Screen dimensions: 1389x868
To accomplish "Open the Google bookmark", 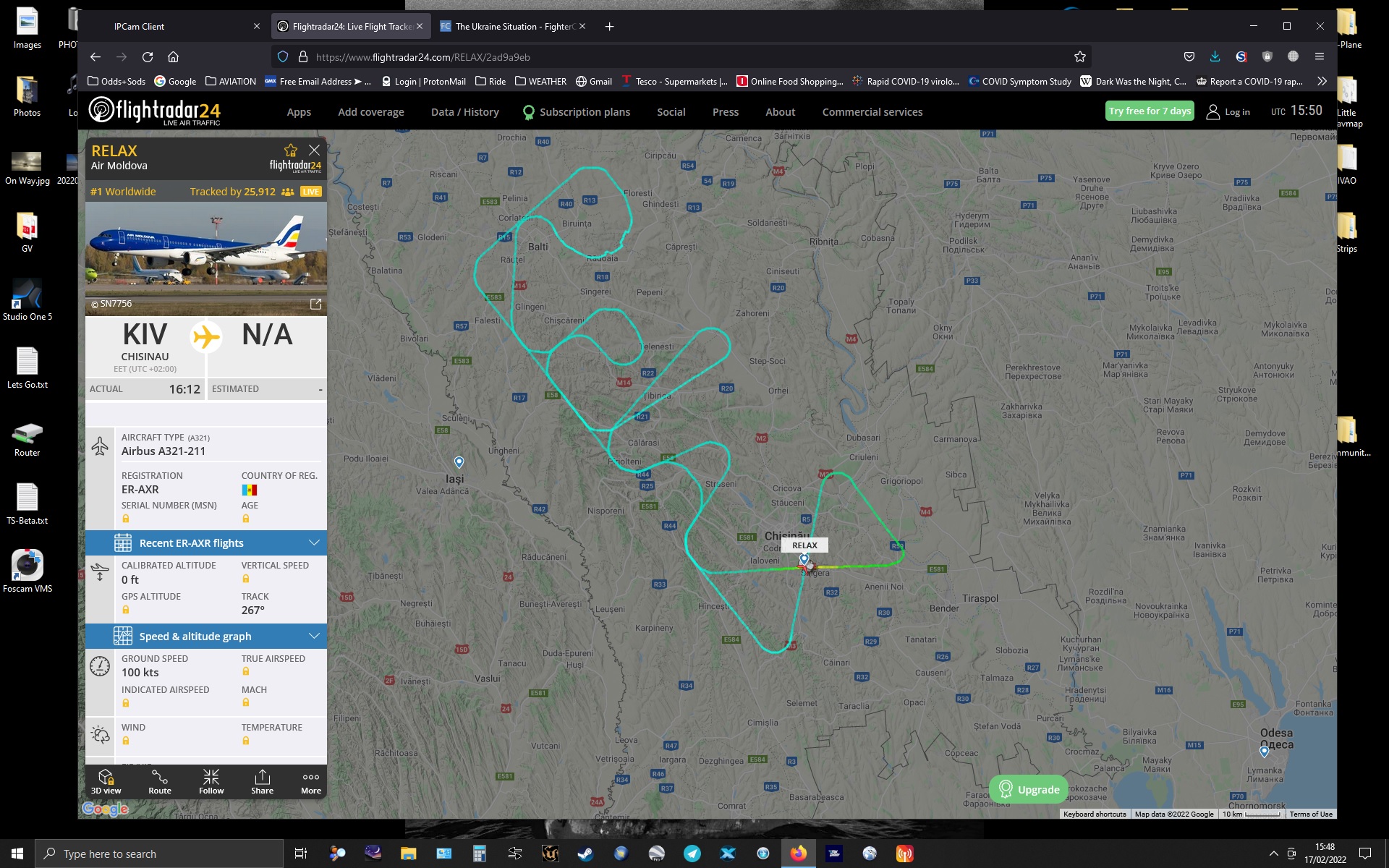I will [175, 82].
